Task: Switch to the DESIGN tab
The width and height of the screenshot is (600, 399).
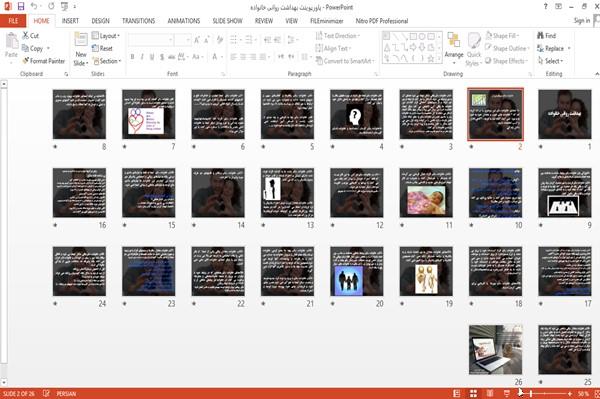Action: pos(100,21)
